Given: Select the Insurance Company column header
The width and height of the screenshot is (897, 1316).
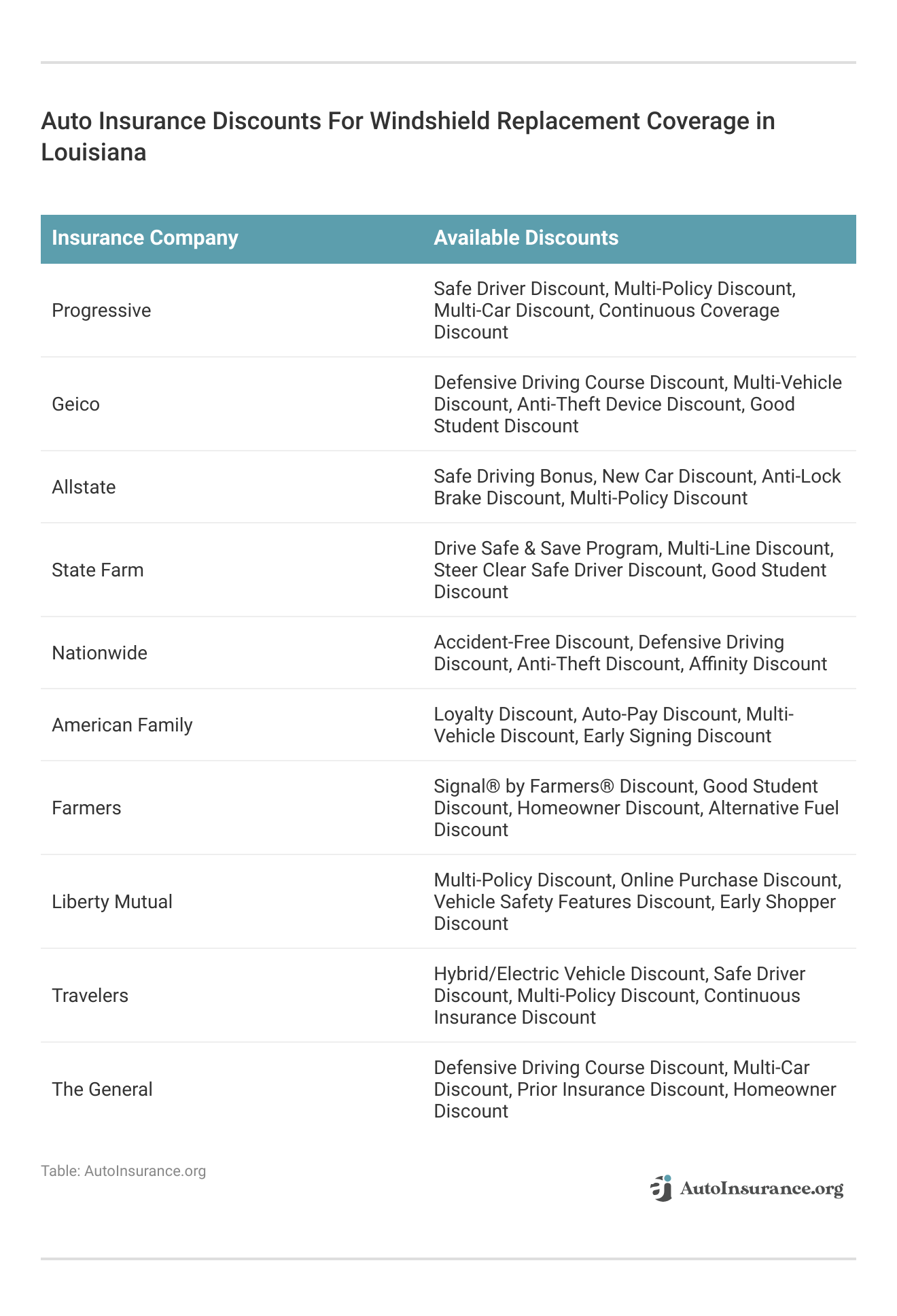Looking at the screenshot, I should (x=145, y=238).
